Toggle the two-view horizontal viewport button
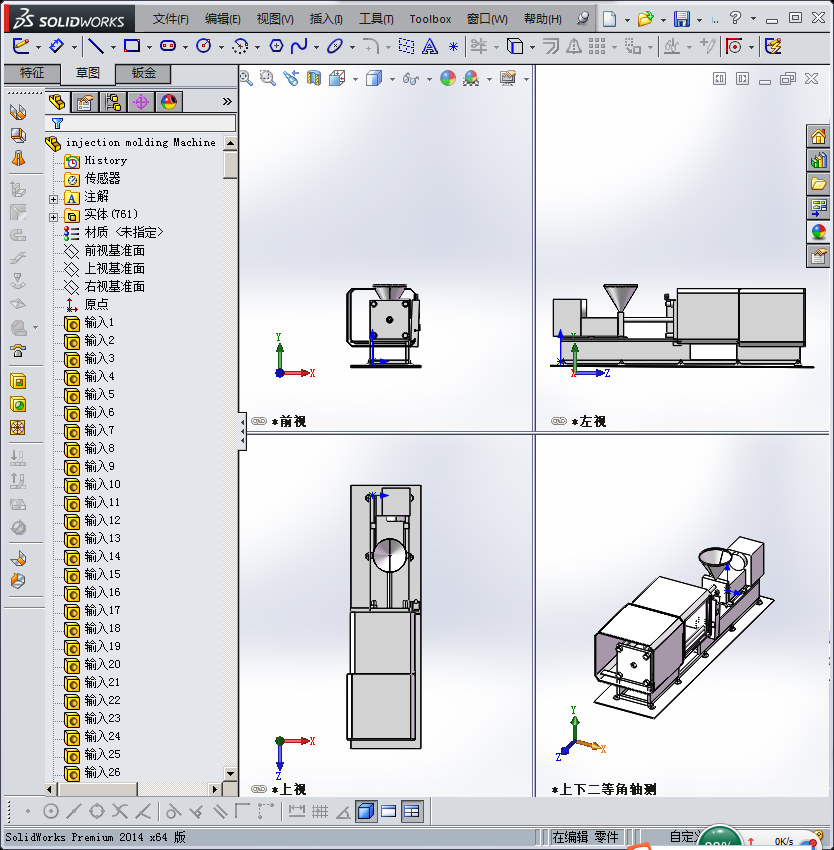 tap(389, 812)
